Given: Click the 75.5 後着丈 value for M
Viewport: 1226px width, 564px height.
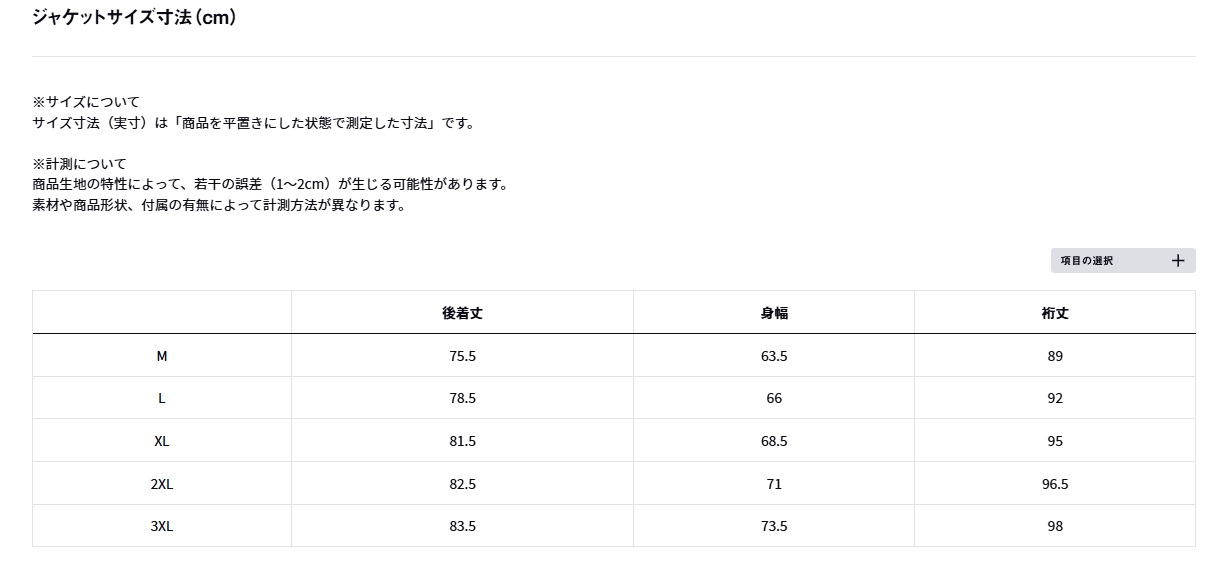Looking at the screenshot, I should [463, 356].
